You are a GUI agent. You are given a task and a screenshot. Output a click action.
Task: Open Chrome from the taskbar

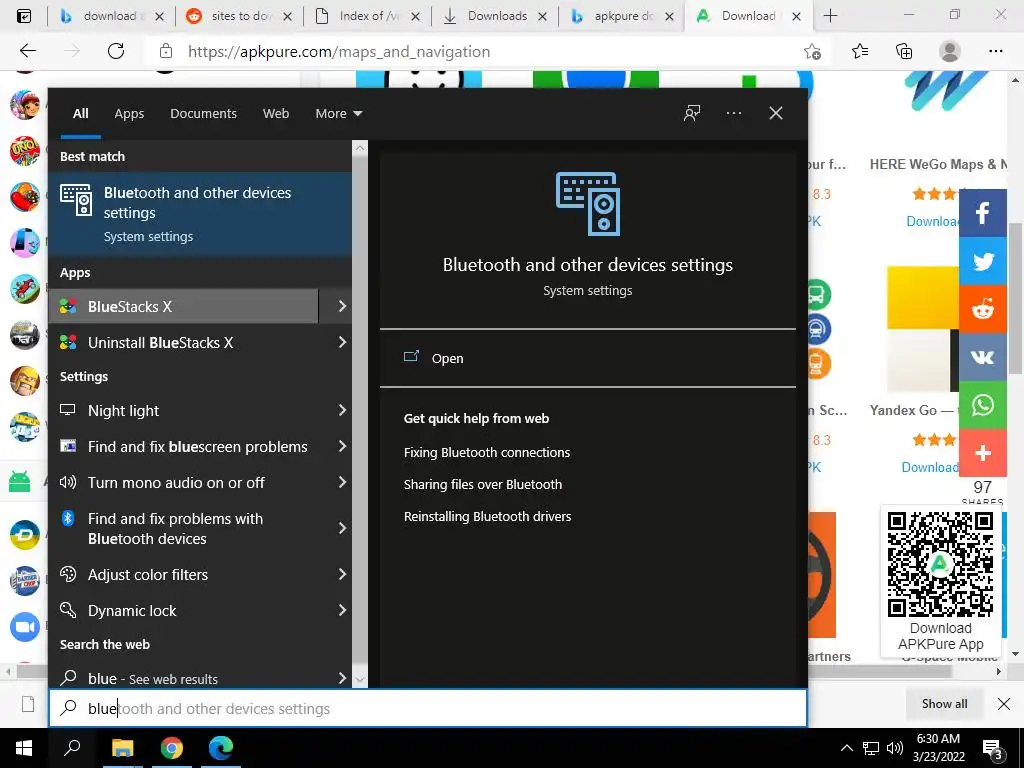(172, 748)
